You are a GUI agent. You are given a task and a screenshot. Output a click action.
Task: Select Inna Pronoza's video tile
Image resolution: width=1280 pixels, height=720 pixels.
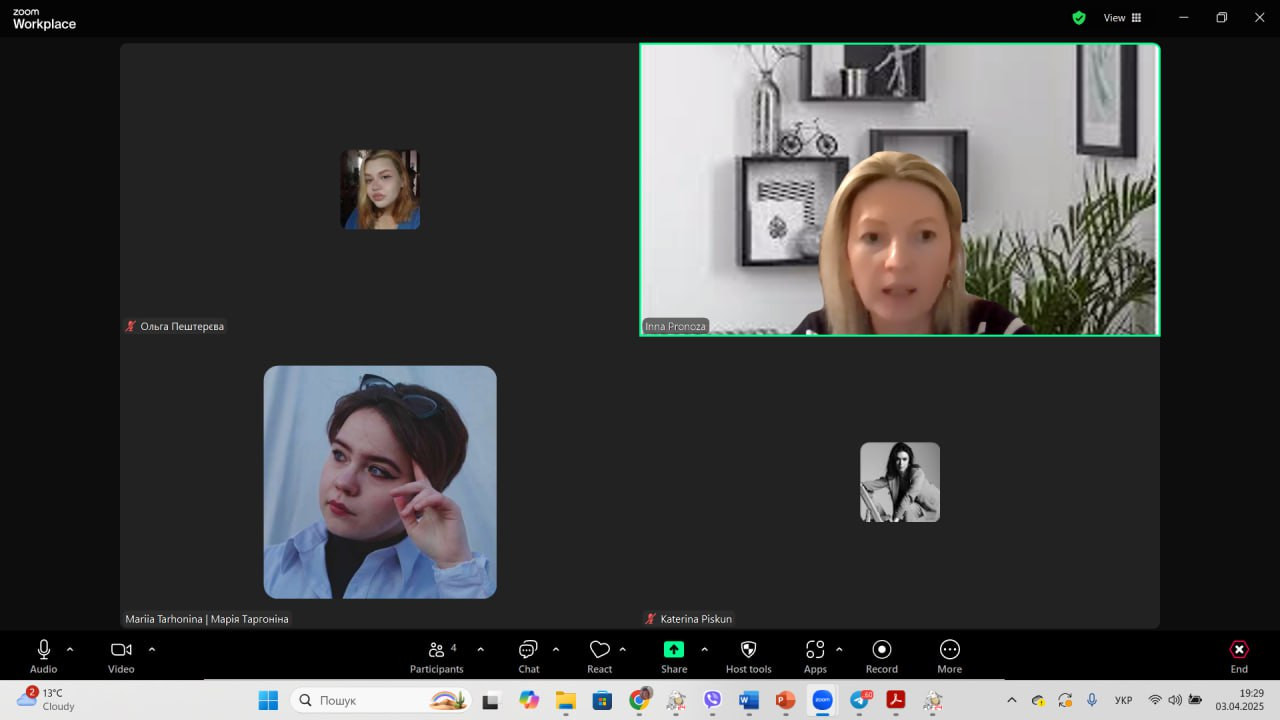tap(900, 189)
